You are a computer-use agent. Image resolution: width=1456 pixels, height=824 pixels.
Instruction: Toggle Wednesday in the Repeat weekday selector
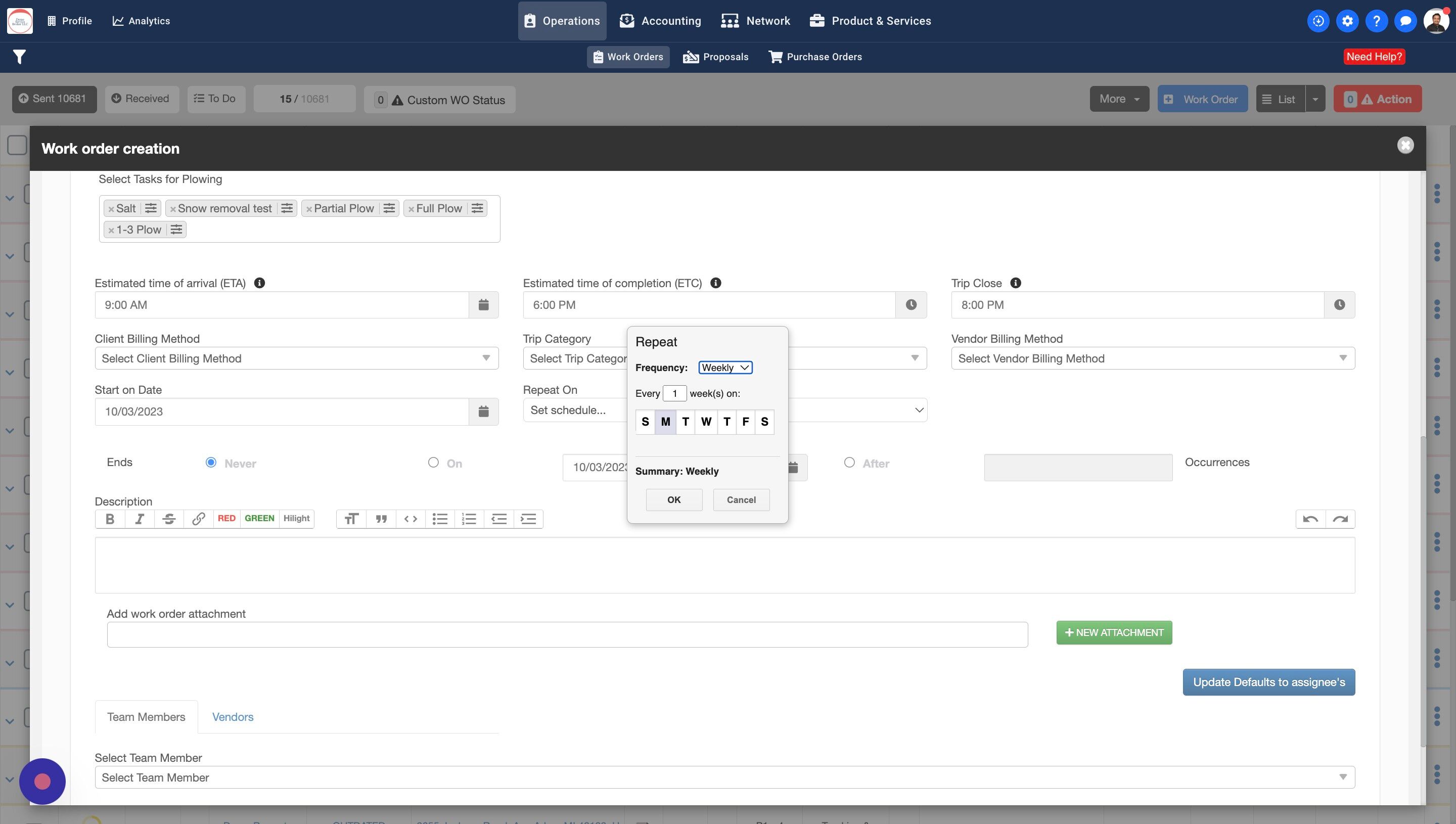pos(706,422)
